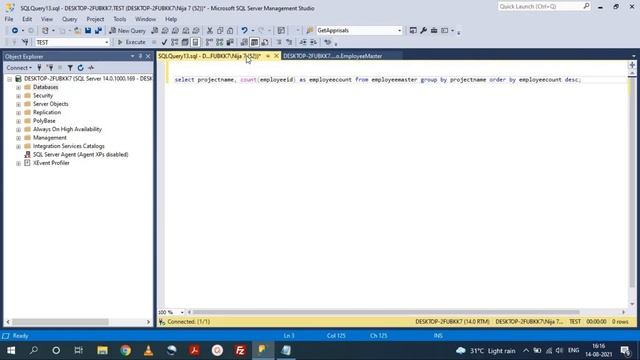The width and height of the screenshot is (640, 360).
Task: Click the Undo arrow icon
Action: point(244,31)
